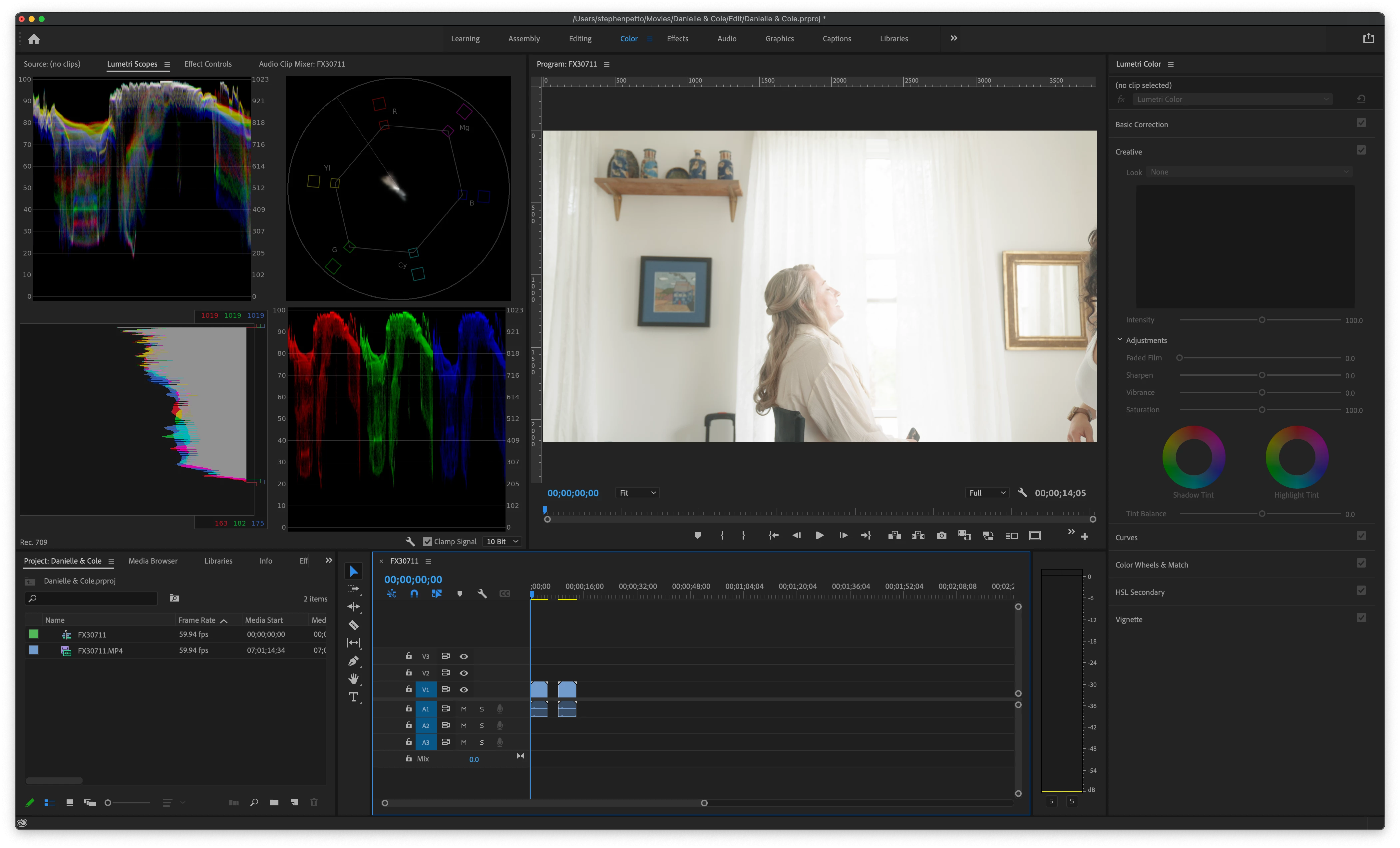The image size is (1400, 848).
Task: Switch to the Effects workspace tab
Action: pos(677,39)
